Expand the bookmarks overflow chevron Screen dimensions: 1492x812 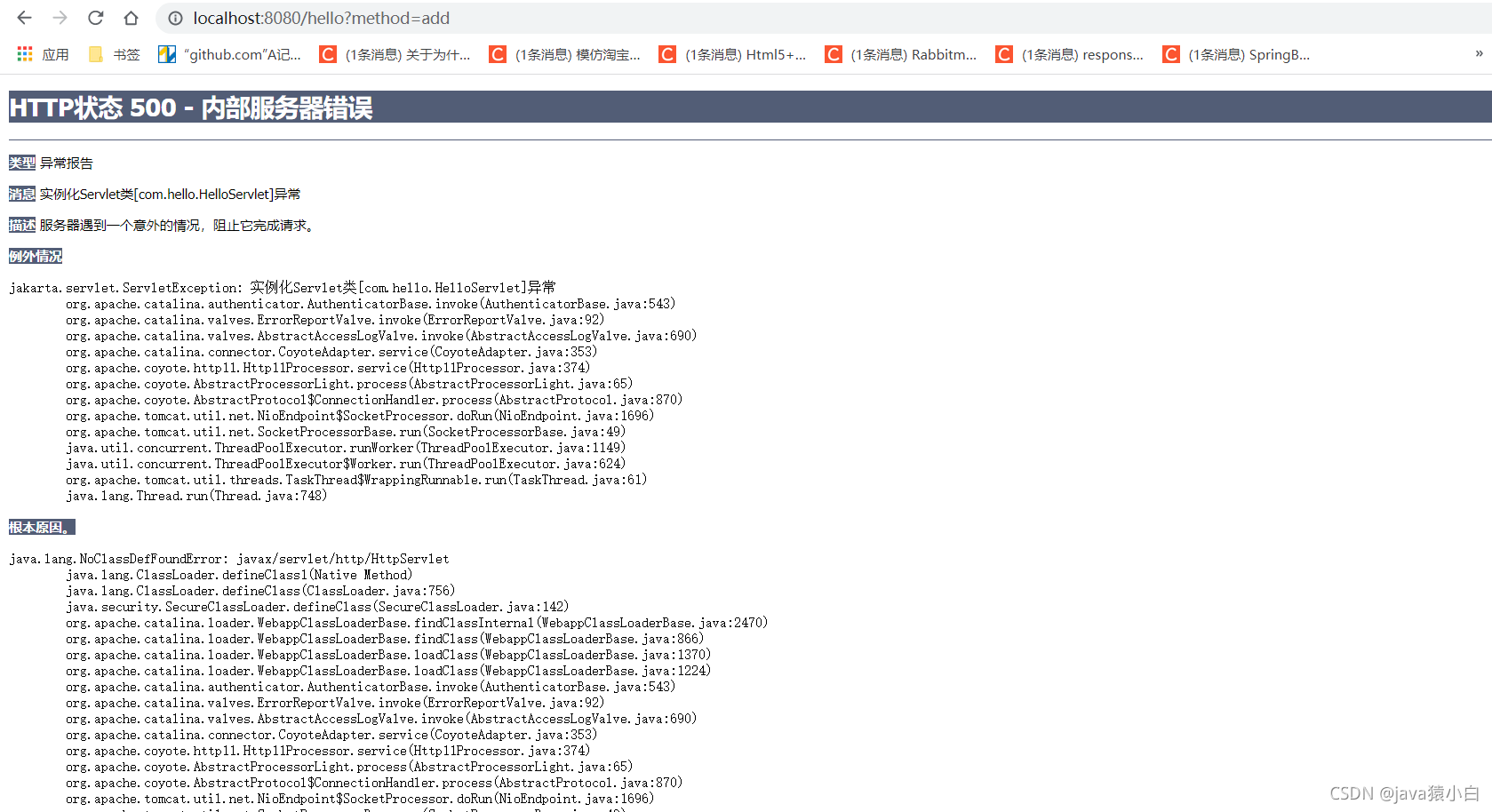click(1479, 54)
